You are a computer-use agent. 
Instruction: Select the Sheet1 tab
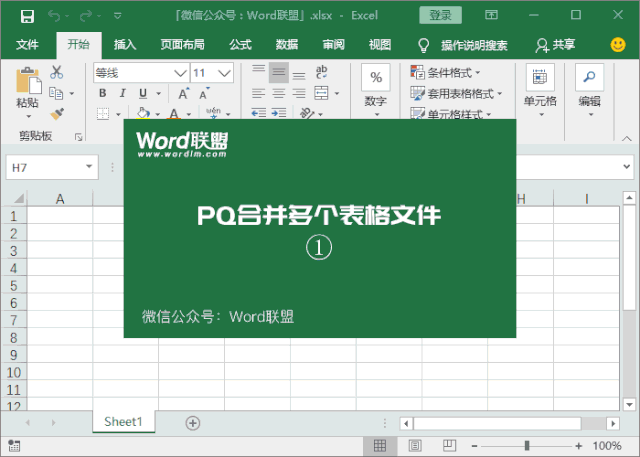(123, 422)
